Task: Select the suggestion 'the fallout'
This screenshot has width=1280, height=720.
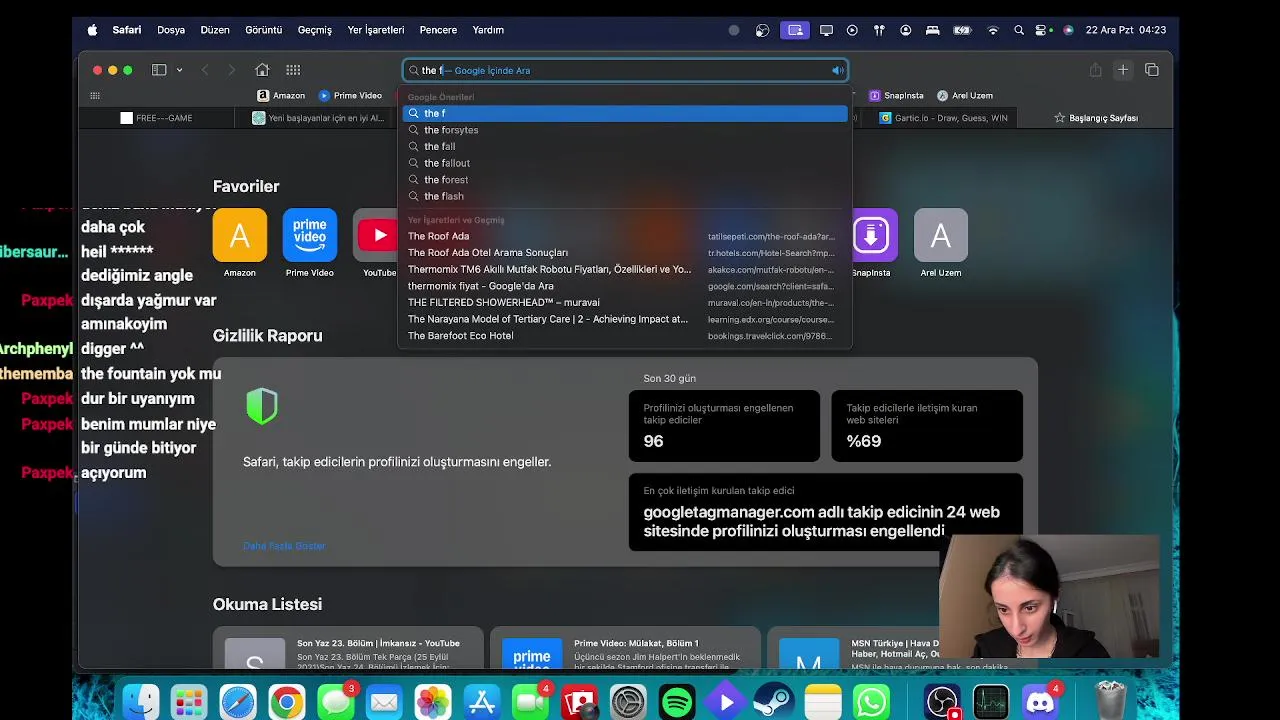Action: point(625,163)
